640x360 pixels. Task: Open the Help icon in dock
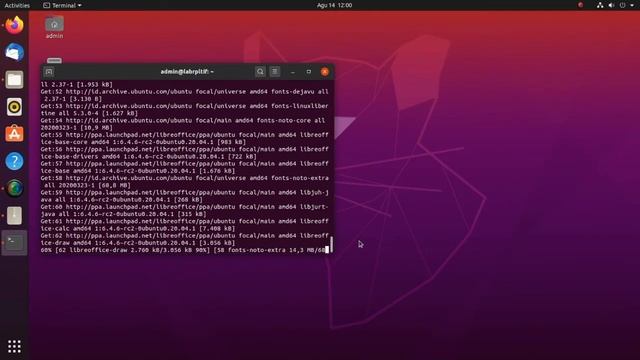coord(14,161)
